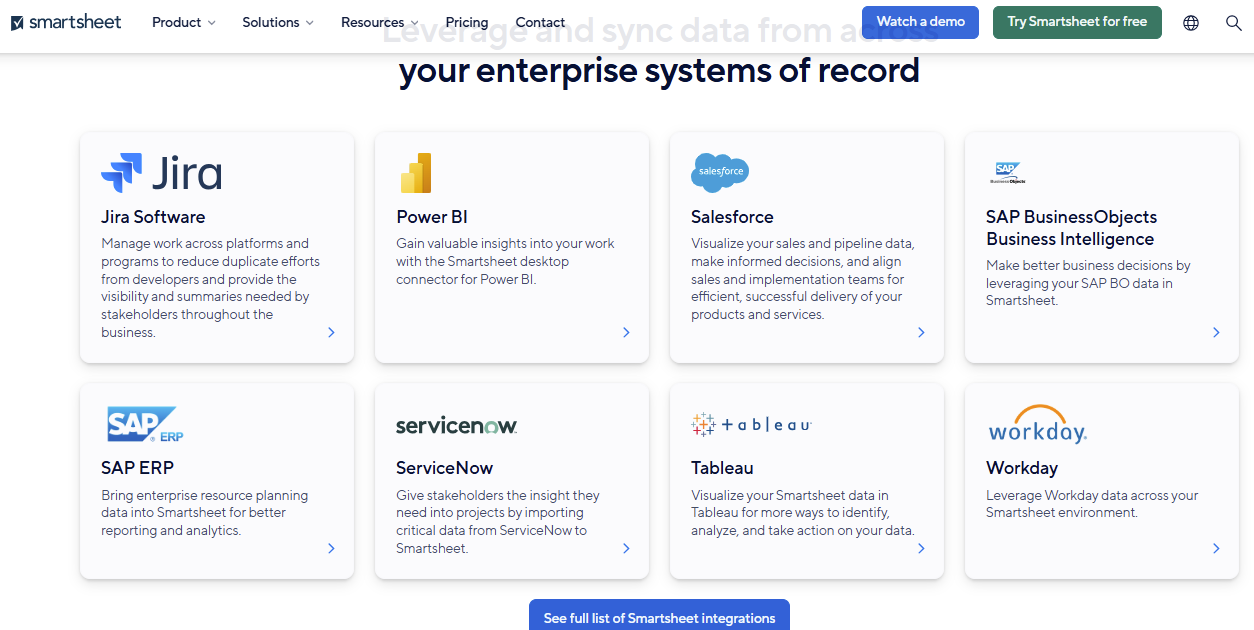Viewport: 1254px width, 630px height.
Task: Open the SAP ERP title link
Action: click(x=137, y=468)
